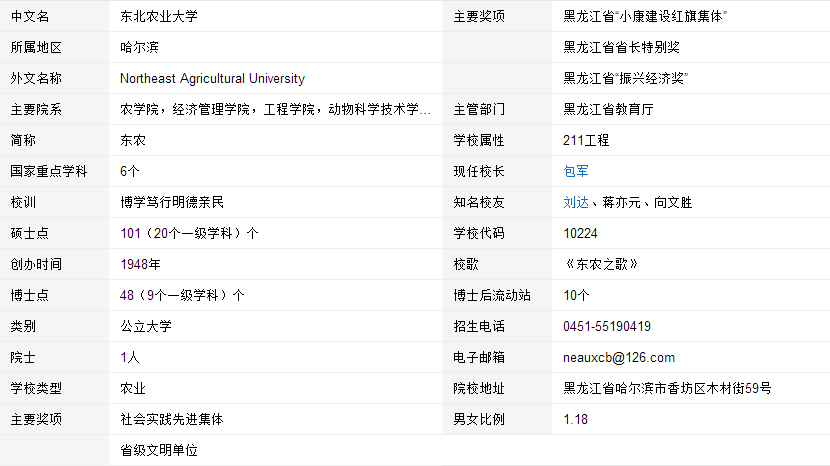Screen dimensions: 830x466
Task: Click the 所属地区 label
Action: click(x=36, y=47)
